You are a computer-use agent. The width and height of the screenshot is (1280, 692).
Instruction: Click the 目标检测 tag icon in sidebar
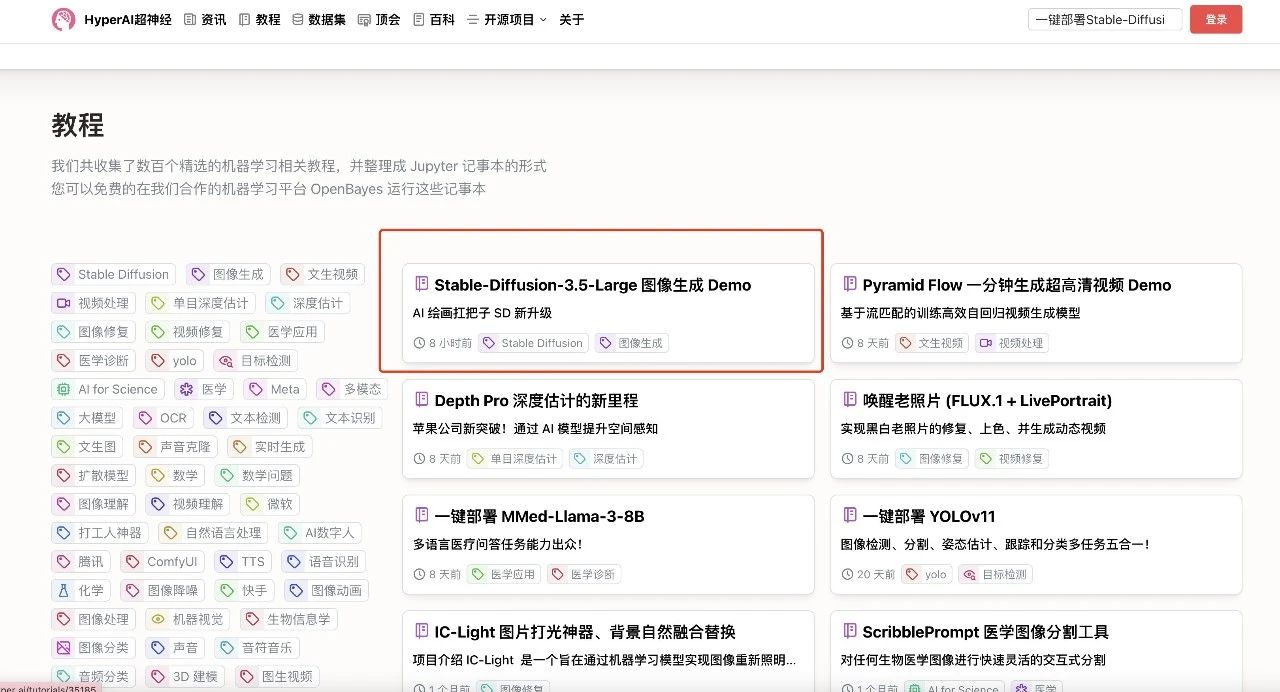click(225, 361)
